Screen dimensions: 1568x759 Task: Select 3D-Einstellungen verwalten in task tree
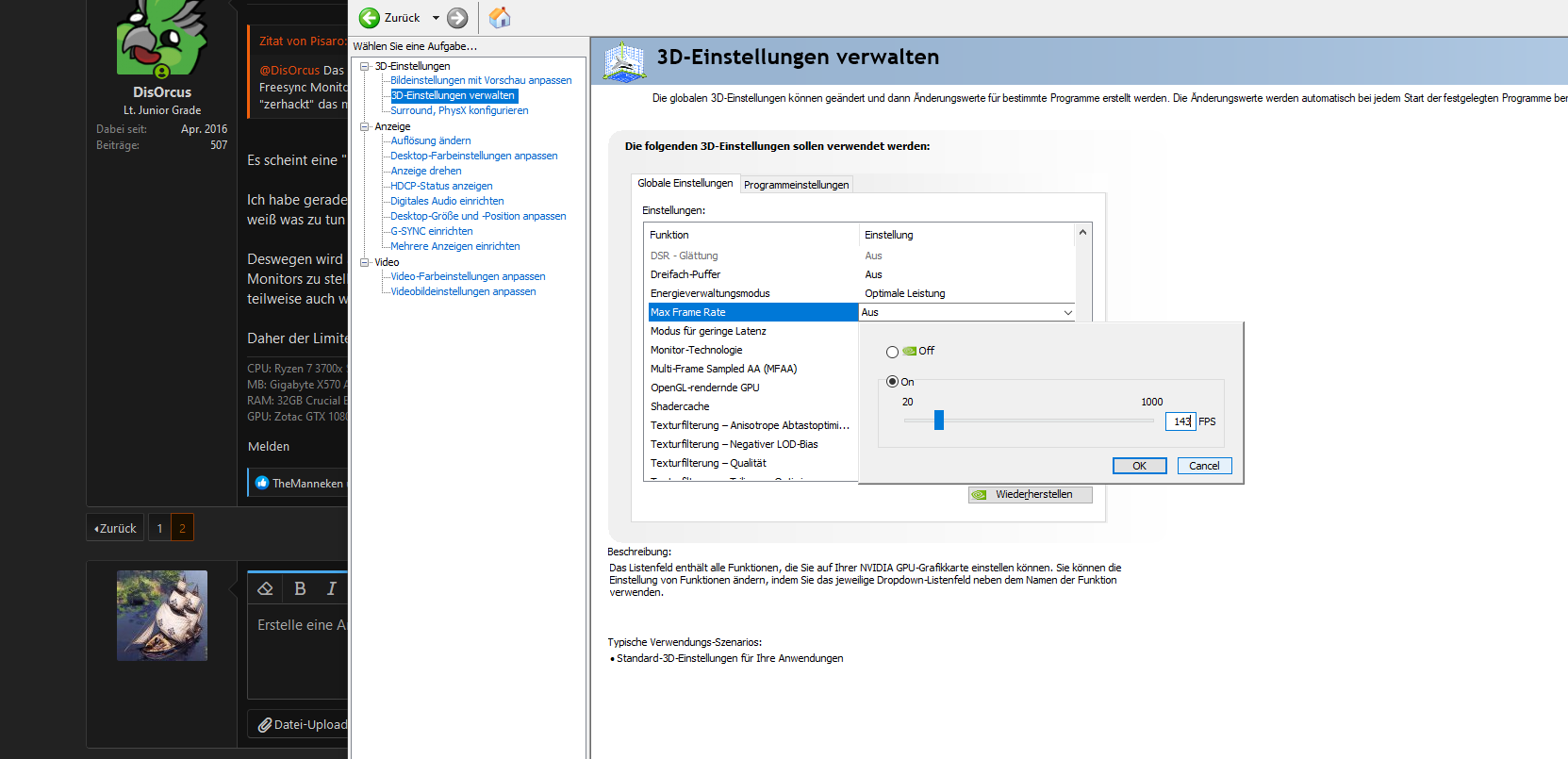pos(454,95)
